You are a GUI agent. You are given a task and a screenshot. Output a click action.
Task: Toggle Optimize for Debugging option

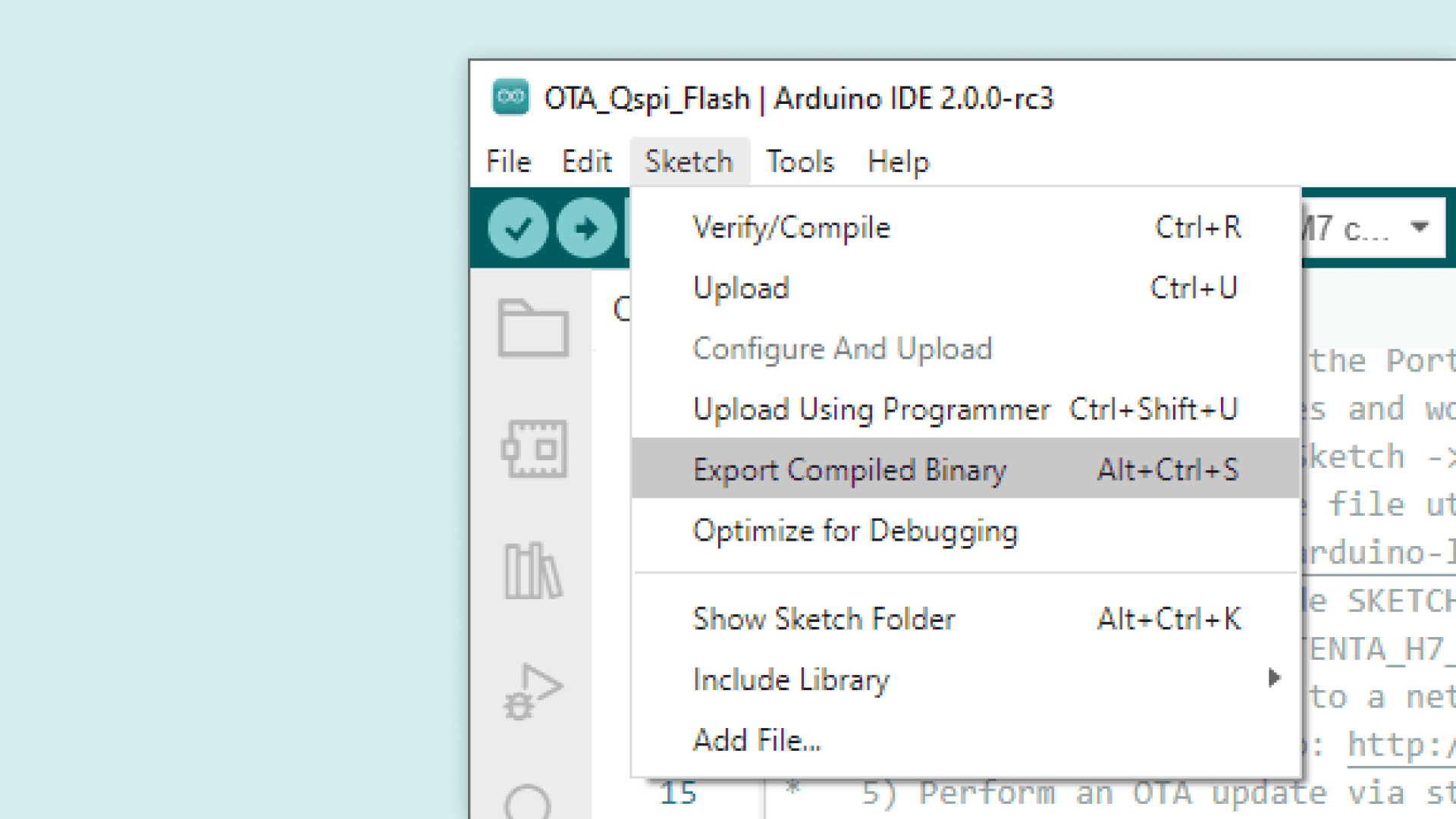[855, 531]
